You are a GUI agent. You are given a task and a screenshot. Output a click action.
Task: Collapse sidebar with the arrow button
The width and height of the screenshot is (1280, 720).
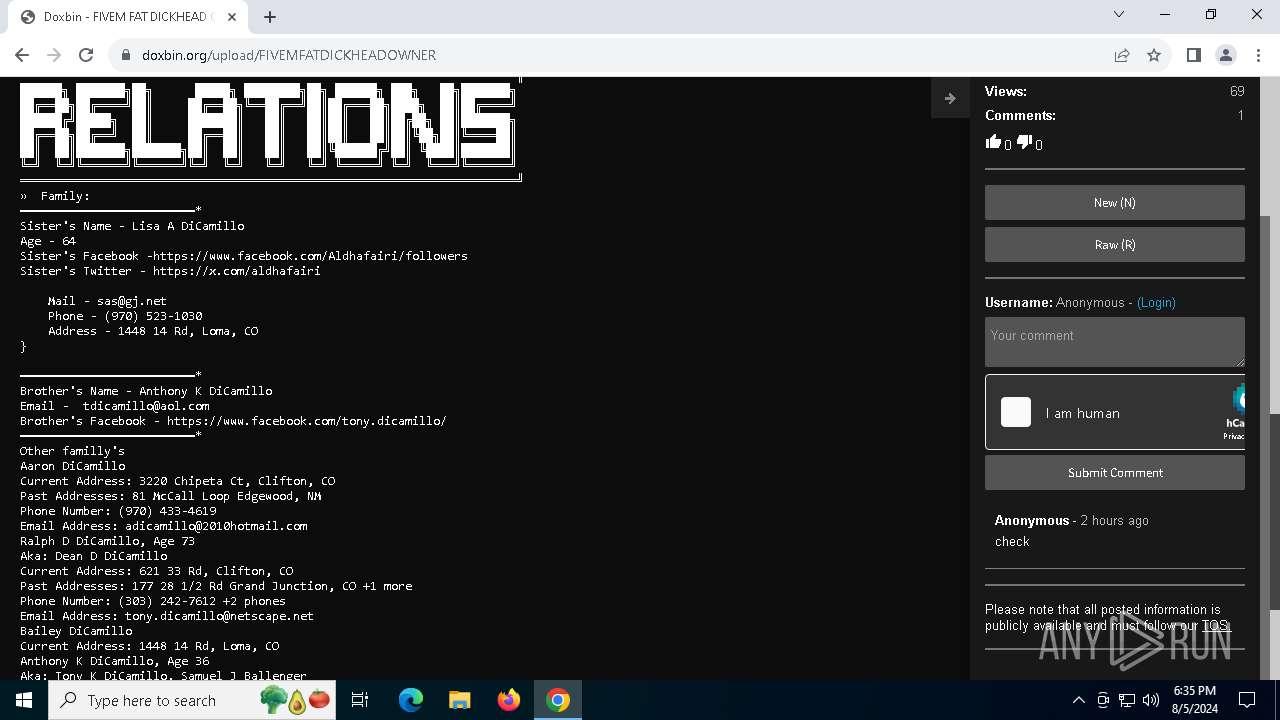pyautogui.click(x=950, y=98)
